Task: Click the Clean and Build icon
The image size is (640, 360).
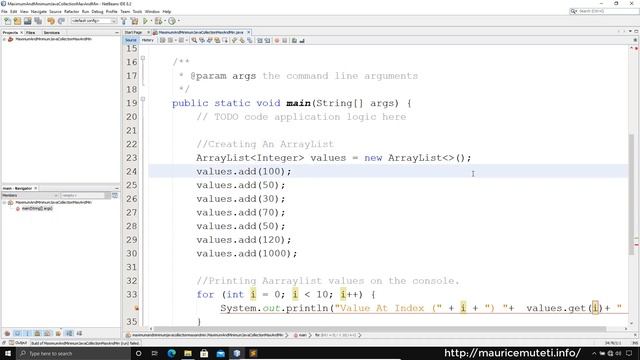Action: 134,21
